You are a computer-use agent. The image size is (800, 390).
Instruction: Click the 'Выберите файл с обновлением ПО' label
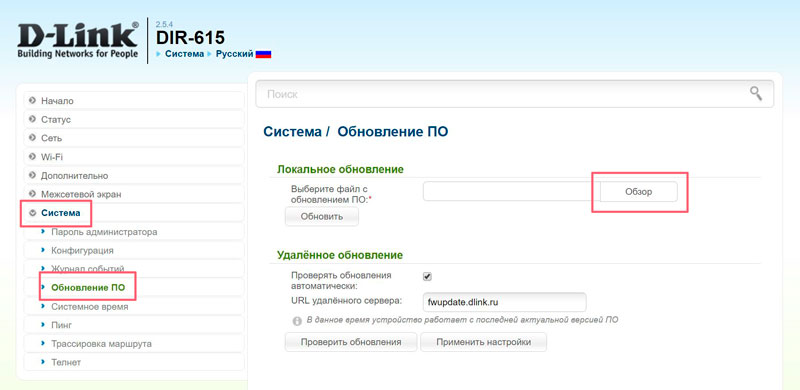coord(331,194)
